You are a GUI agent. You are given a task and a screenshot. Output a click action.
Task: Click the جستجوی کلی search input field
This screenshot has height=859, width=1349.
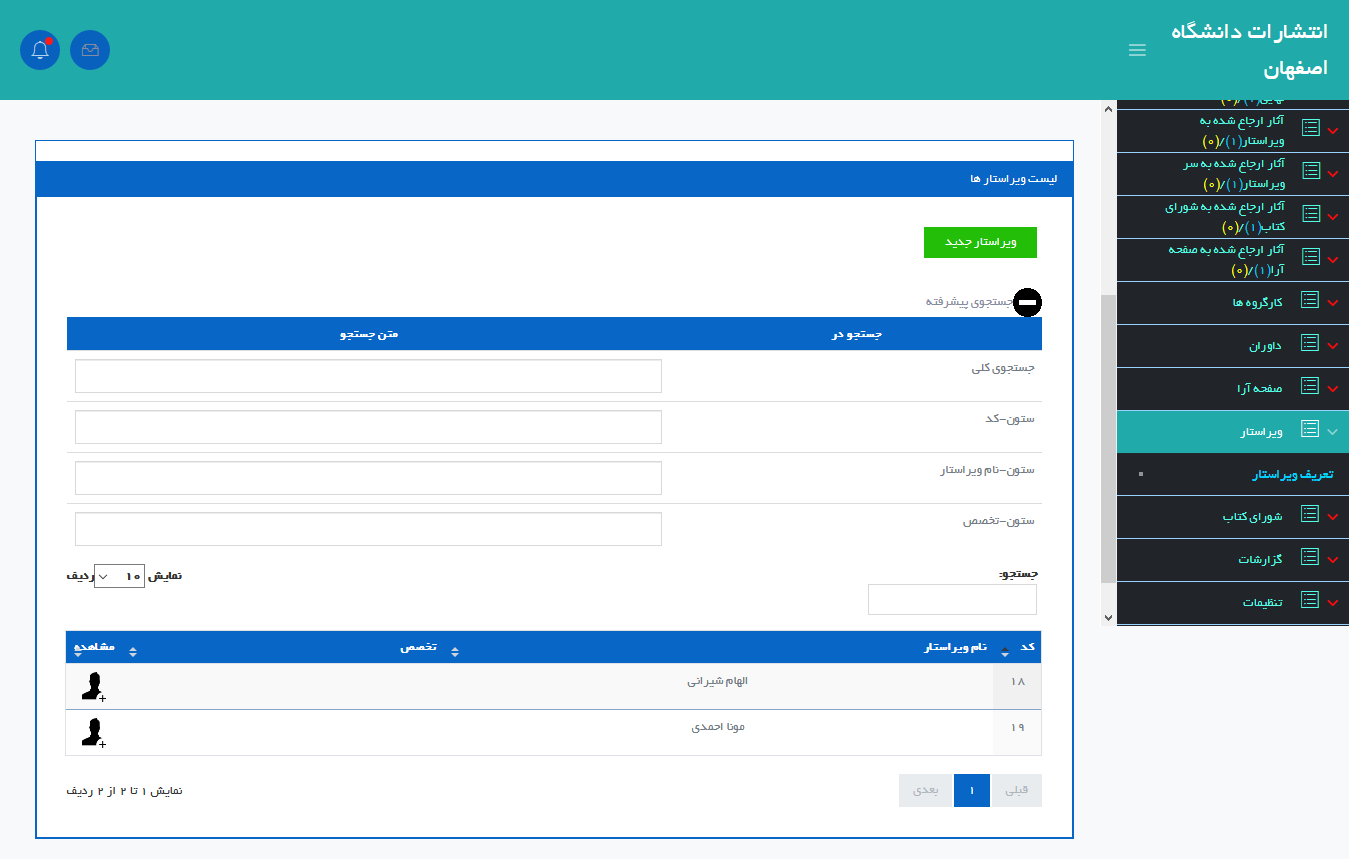click(x=368, y=376)
